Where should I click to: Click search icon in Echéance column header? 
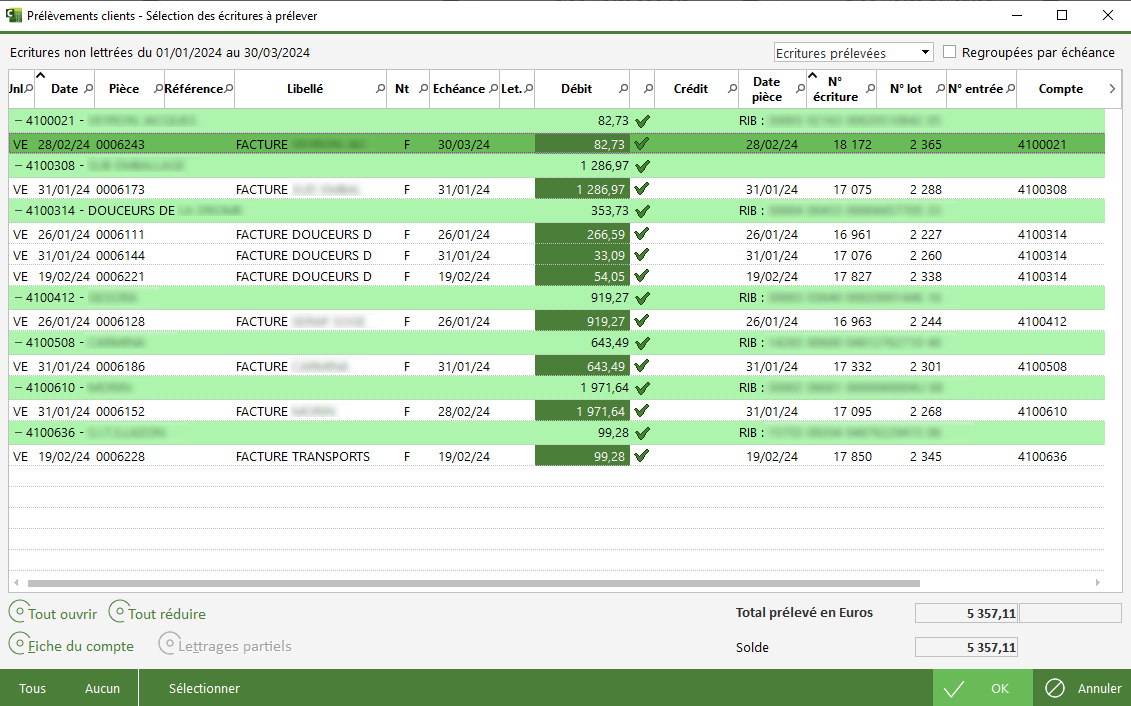[x=493, y=89]
